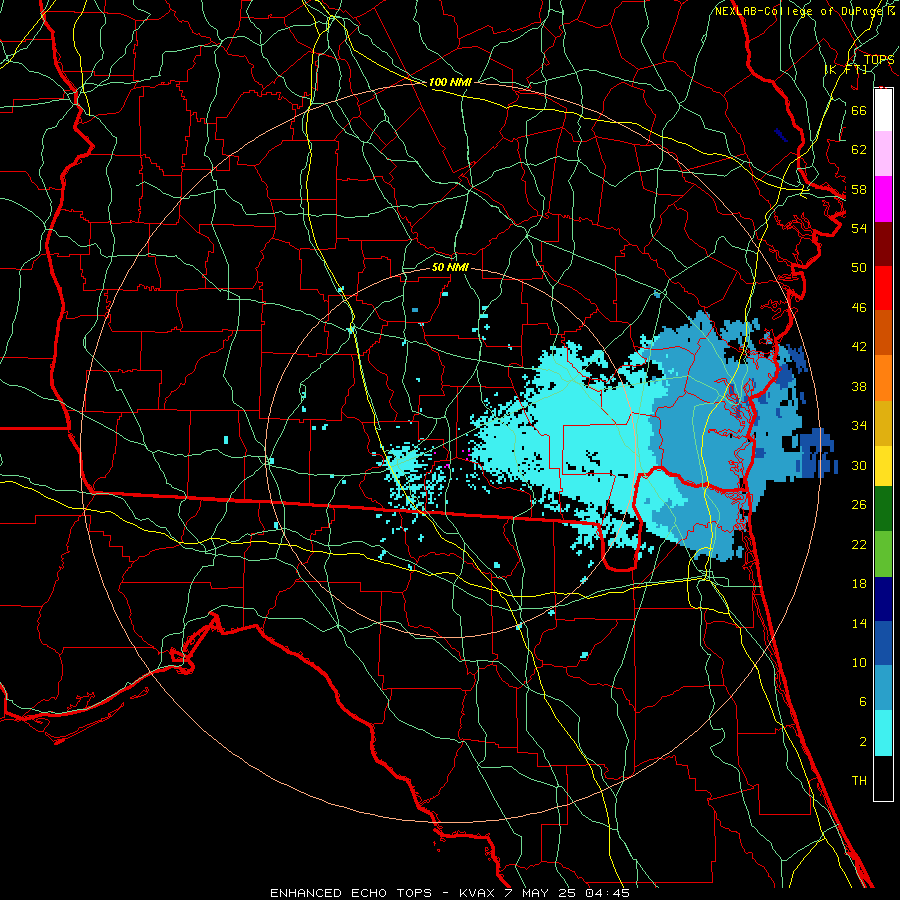Click the navy legend swatch

click(x=883, y=599)
